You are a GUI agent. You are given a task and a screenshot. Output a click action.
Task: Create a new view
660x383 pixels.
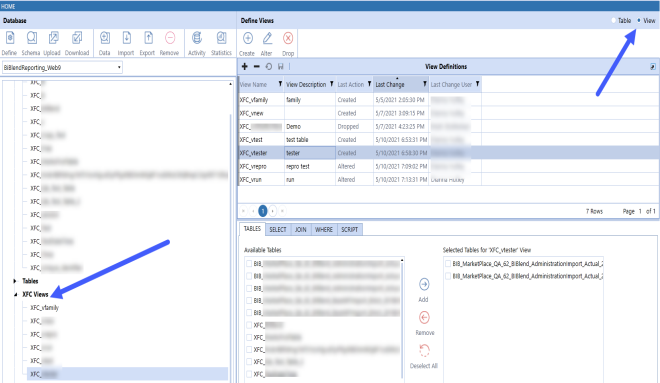248,38
